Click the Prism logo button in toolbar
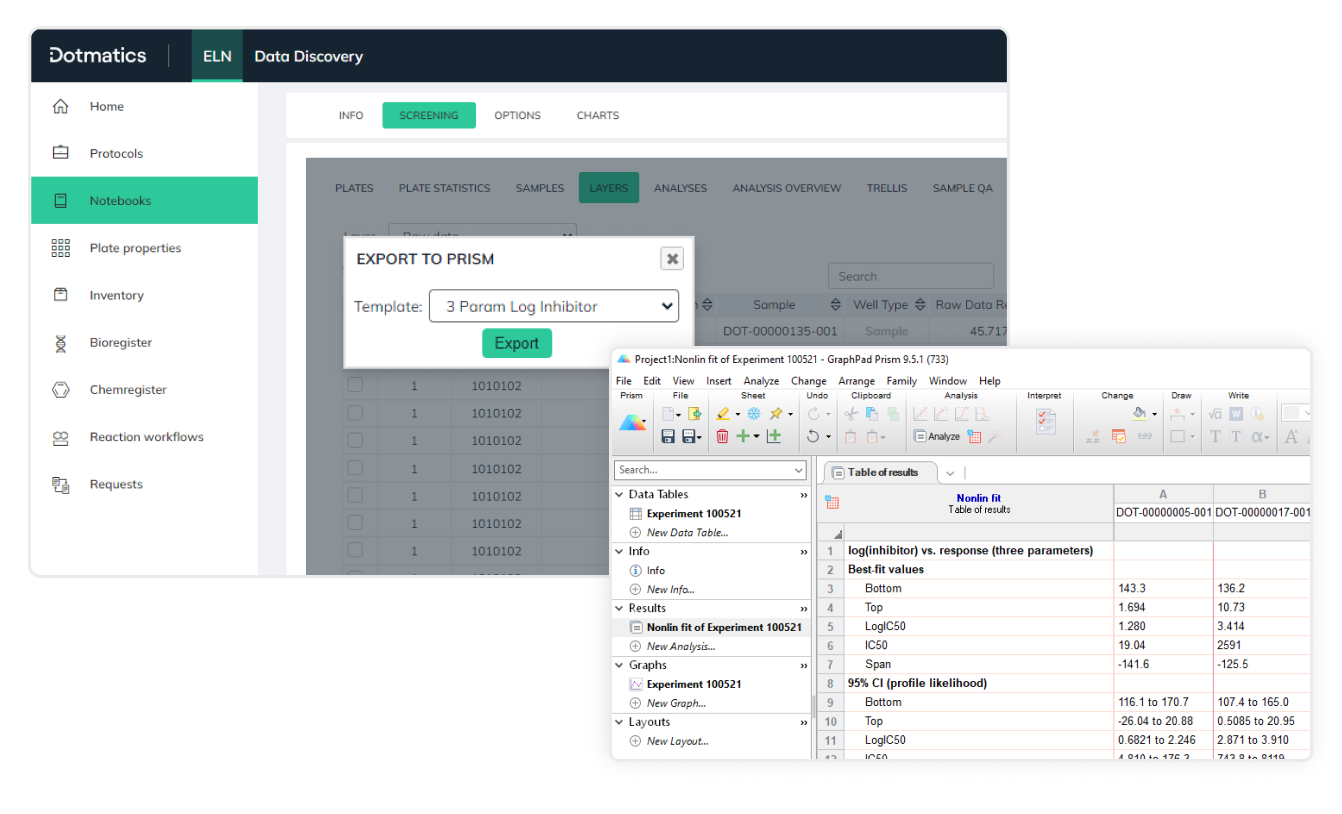The image size is (1342, 814). [x=632, y=423]
